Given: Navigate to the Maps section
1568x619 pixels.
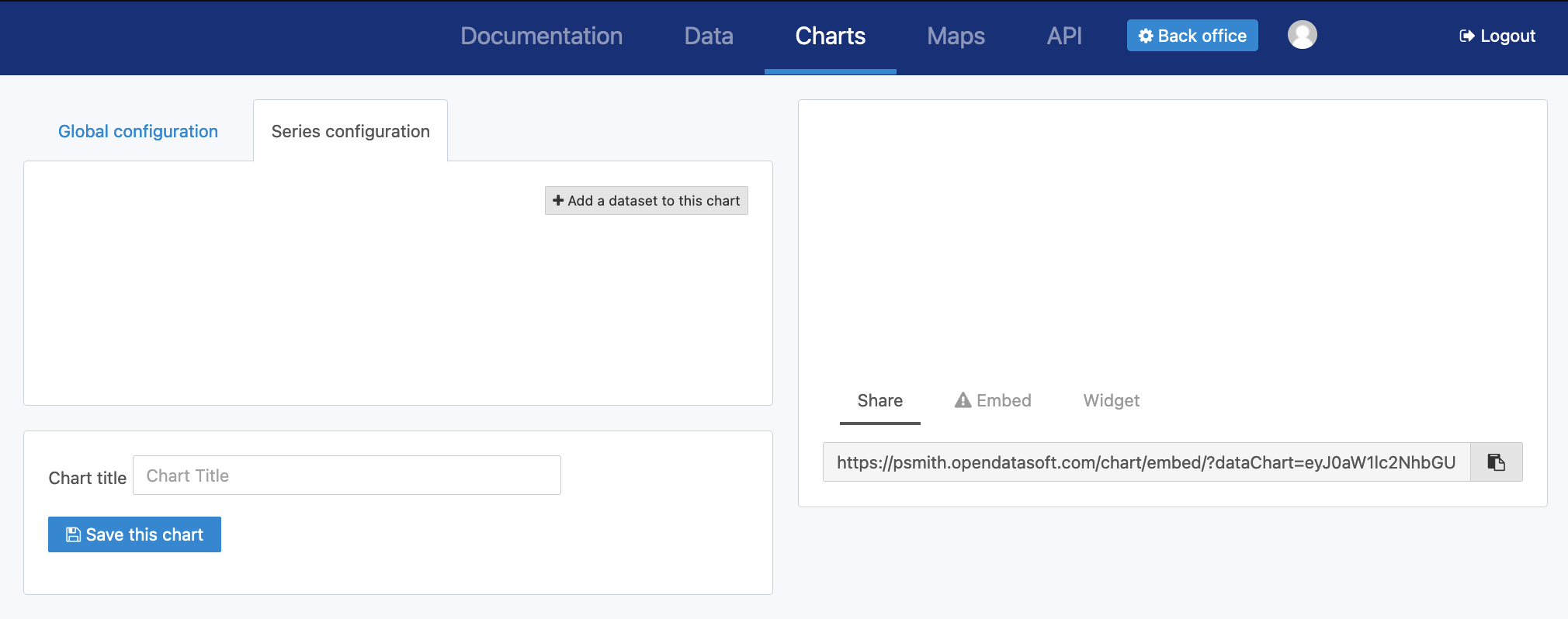Looking at the screenshot, I should pos(956,36).
